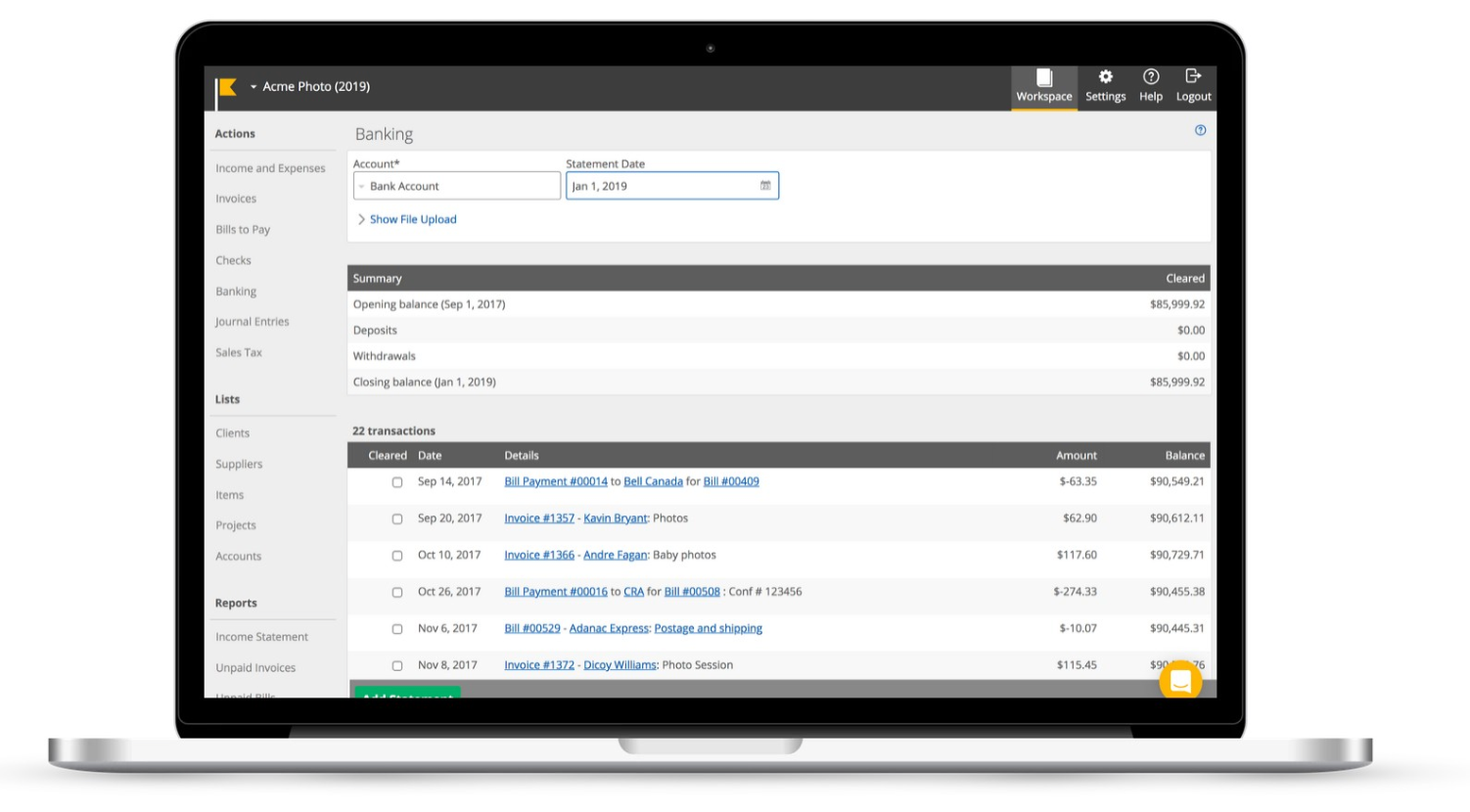The image size is (1470, 812).
Task: Open Sales Tax page
Action: click(x=239, y=352)
